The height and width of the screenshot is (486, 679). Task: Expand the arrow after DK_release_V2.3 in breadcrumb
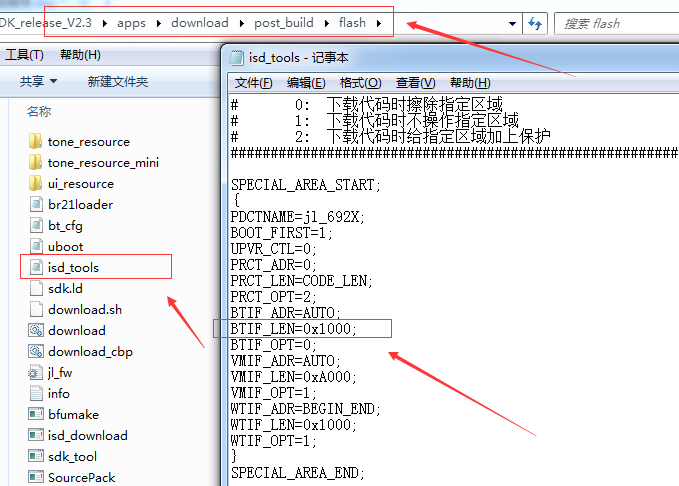[x=105, y=23]
